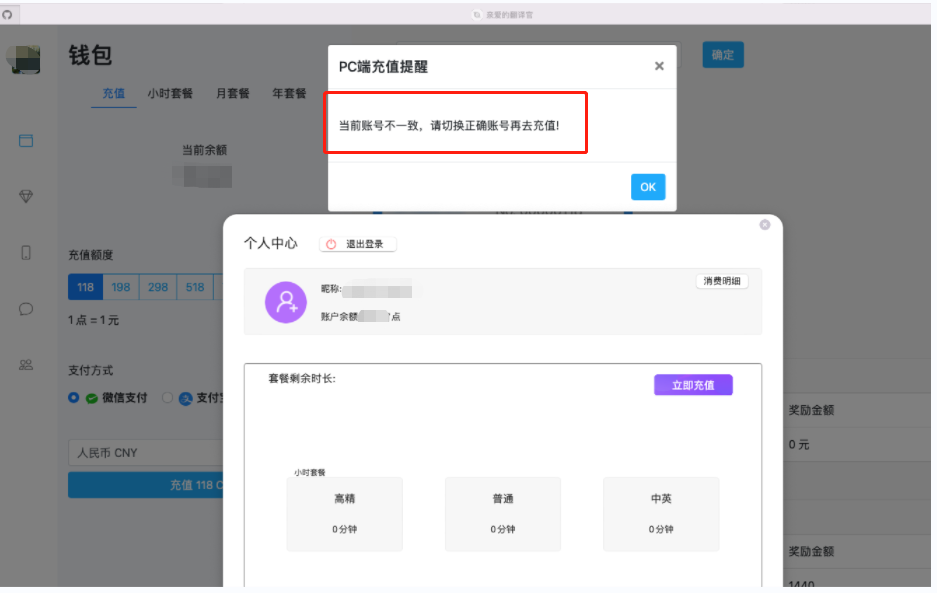
Task: Switch to the 小时套餐 tab
Action: tap(170, 94)
